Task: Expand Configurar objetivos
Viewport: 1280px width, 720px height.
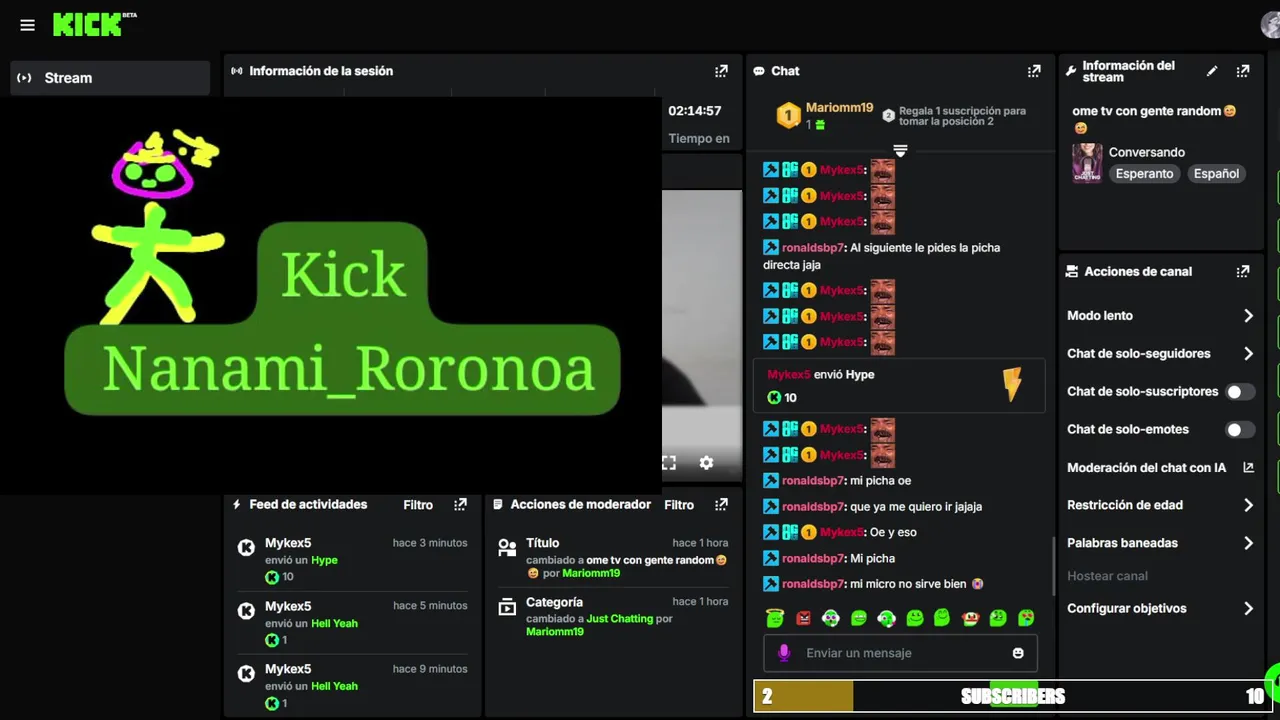Action: click(x=1248, y=608)
